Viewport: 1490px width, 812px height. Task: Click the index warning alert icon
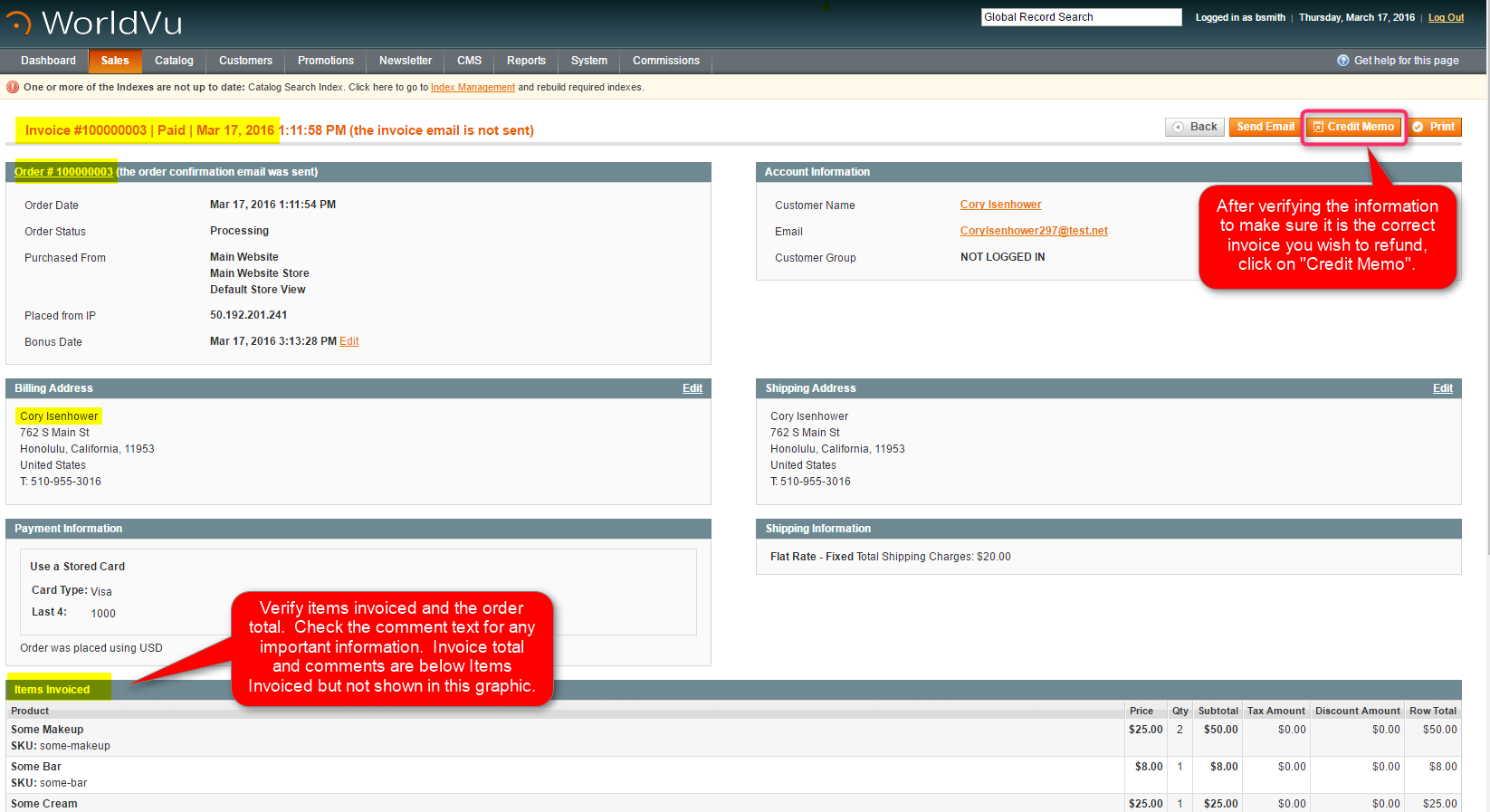tap(13, 88)
